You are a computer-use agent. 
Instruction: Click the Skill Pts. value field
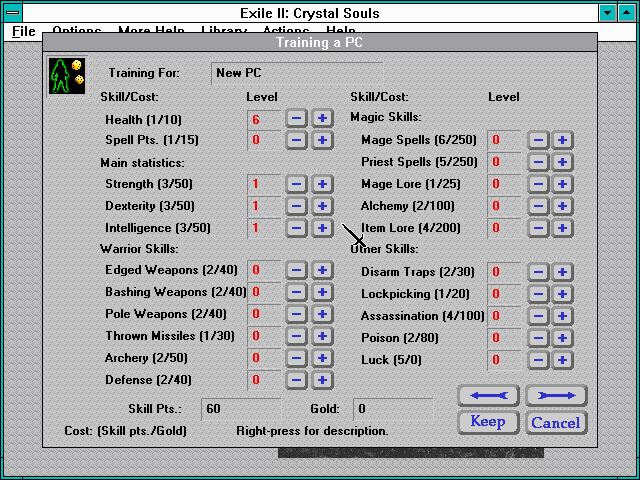[241, 409]
